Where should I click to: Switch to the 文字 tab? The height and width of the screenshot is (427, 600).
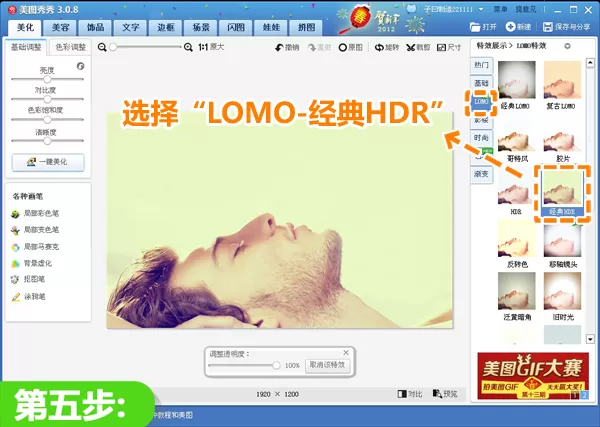tap(130, 28)
